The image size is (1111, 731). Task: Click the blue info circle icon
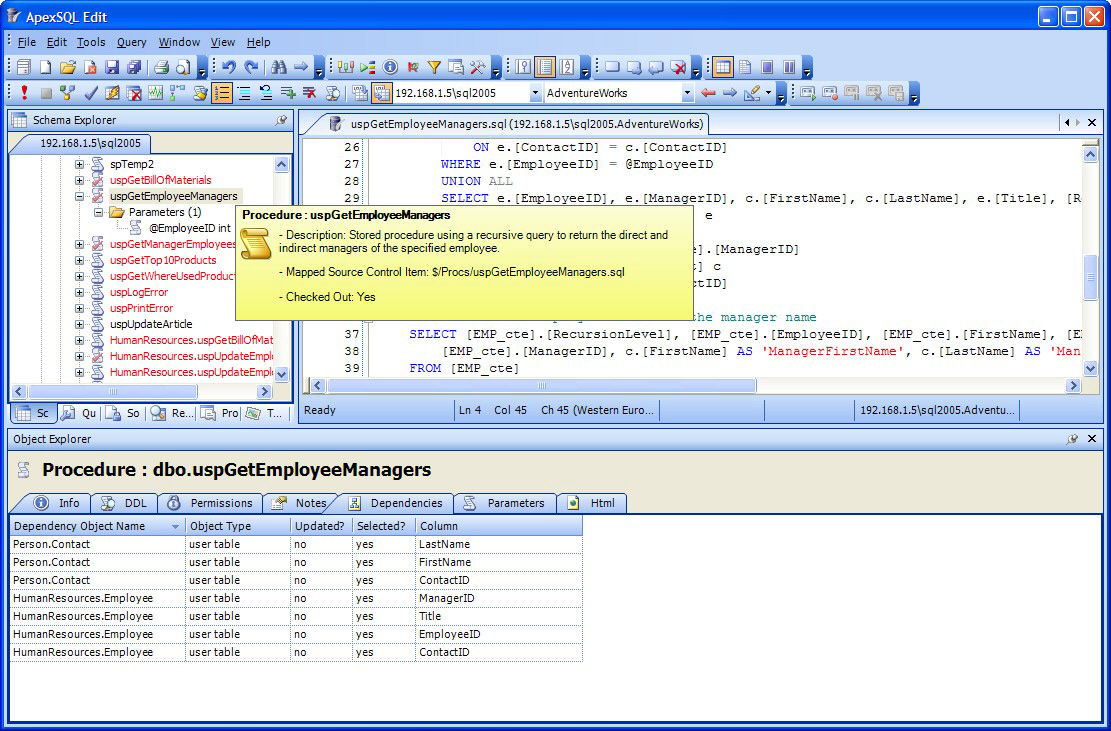(390, 67)
